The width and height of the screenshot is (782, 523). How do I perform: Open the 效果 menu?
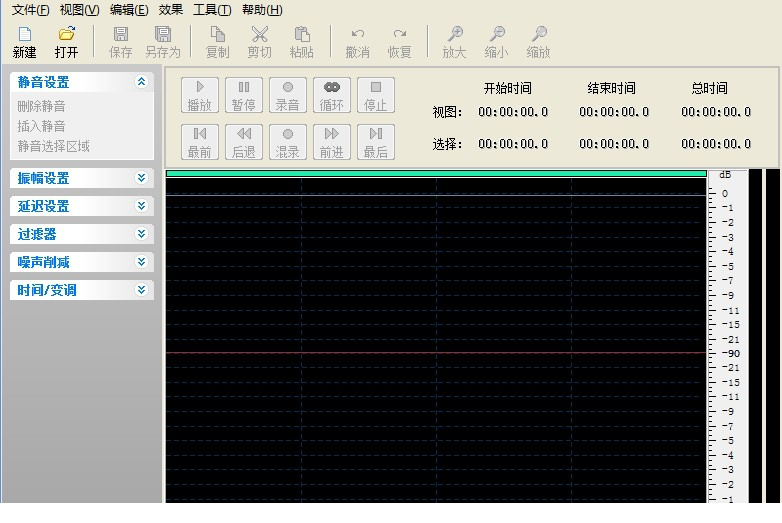171,9
